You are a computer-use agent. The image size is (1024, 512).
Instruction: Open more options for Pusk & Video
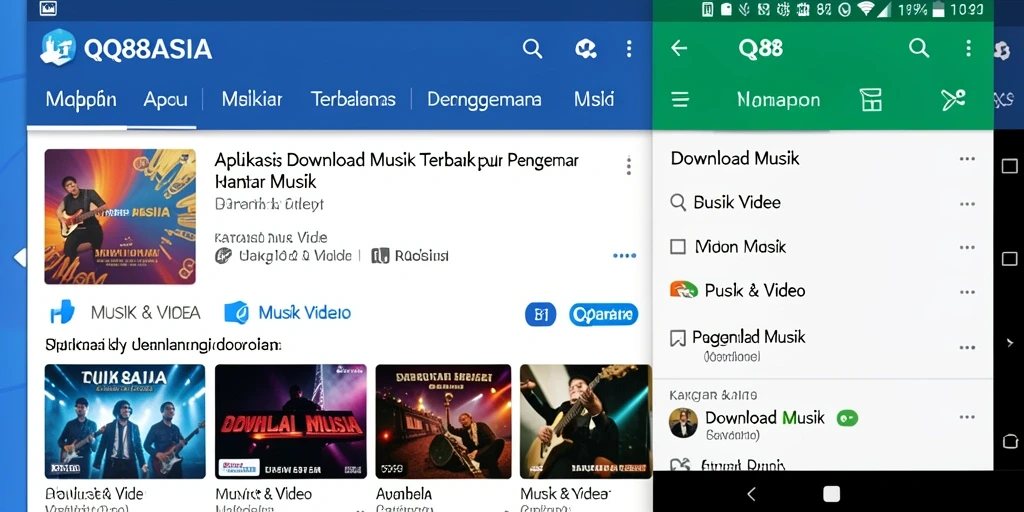click(x=967, y=291)
